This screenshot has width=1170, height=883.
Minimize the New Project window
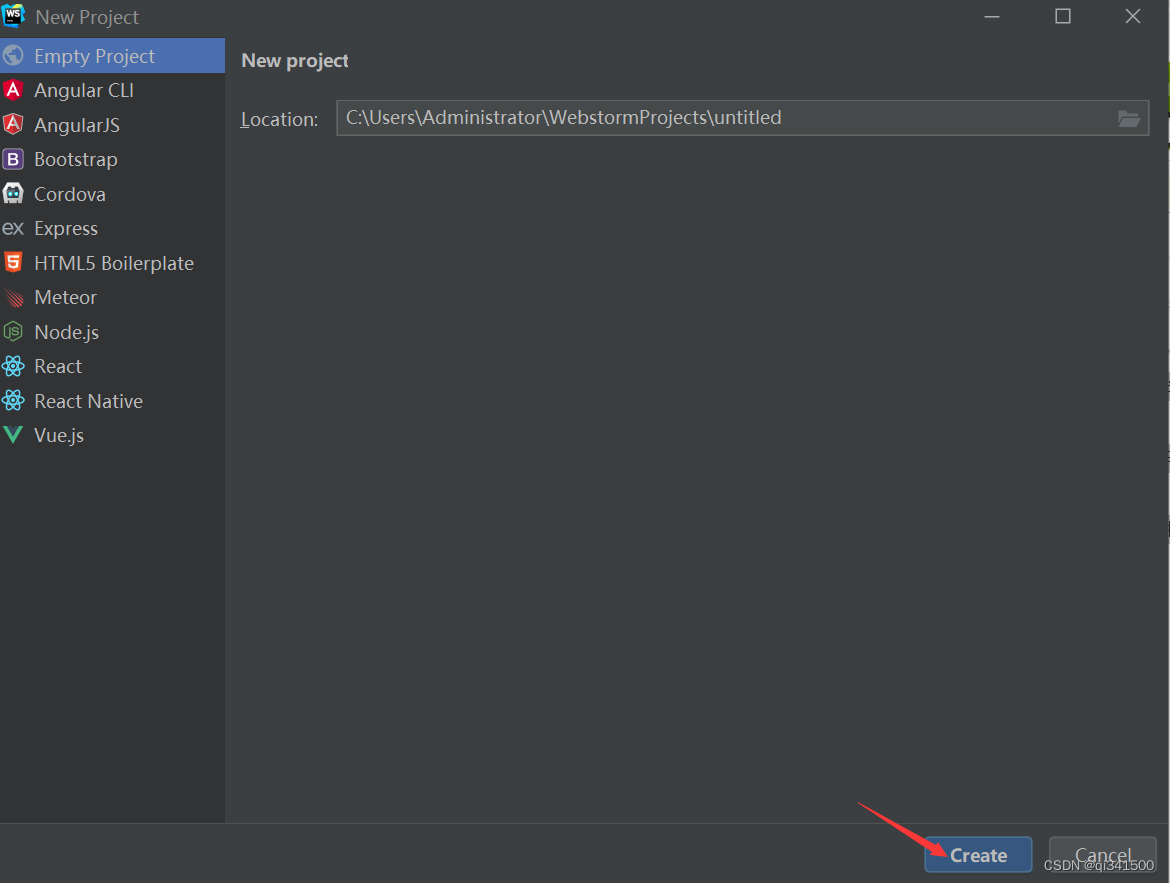click(x=992, y=16)
